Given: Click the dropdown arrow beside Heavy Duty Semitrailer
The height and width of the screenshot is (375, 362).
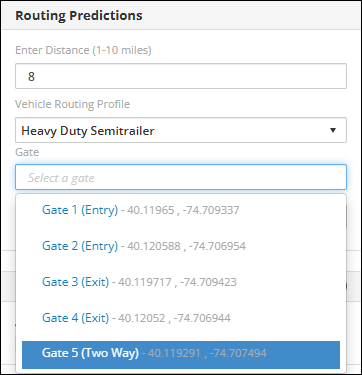Looking at the screenshot, I should pos(333,130).
